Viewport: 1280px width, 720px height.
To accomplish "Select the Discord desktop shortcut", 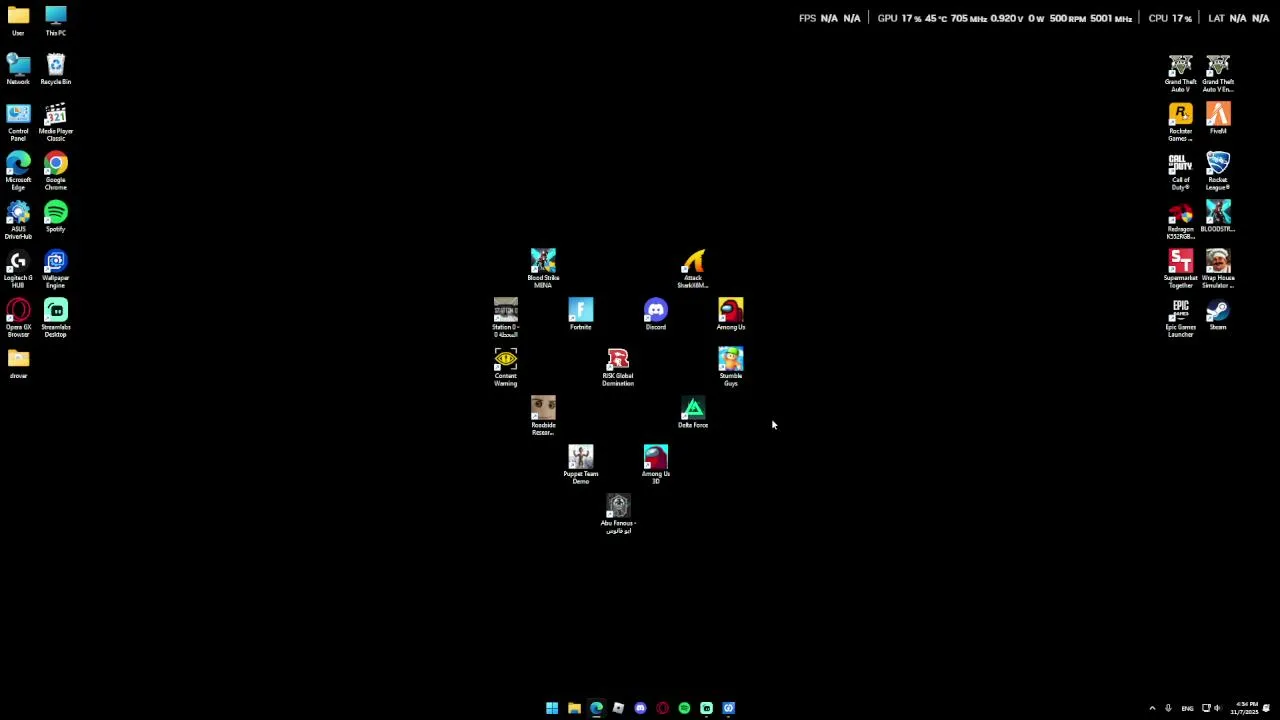I will [656, 315].
